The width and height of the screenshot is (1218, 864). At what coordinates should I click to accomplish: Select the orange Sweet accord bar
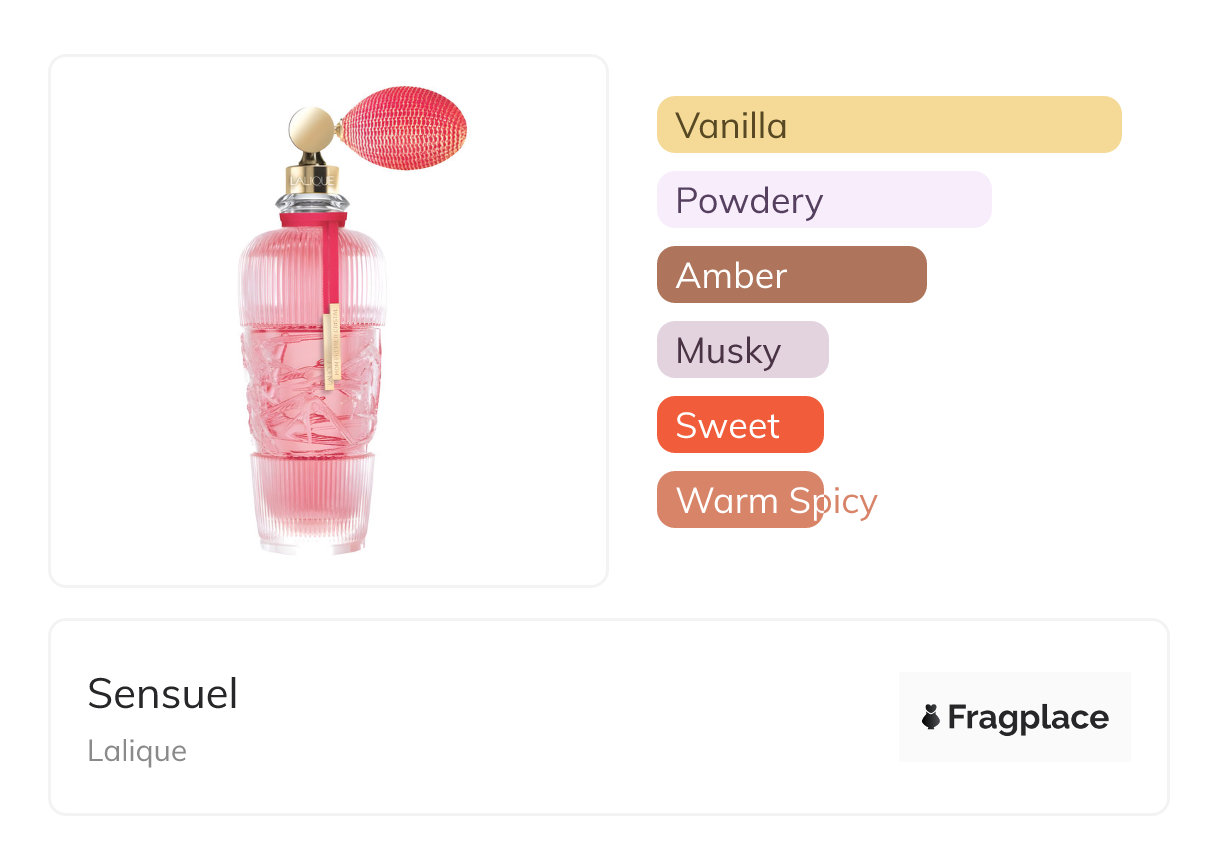(739, 425)
